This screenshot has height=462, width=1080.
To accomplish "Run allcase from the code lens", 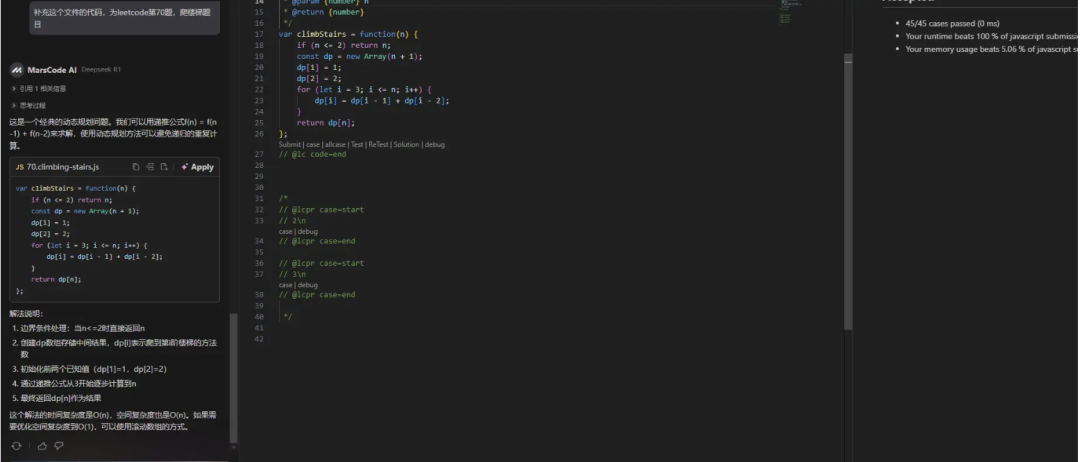I will pos(333,144).
